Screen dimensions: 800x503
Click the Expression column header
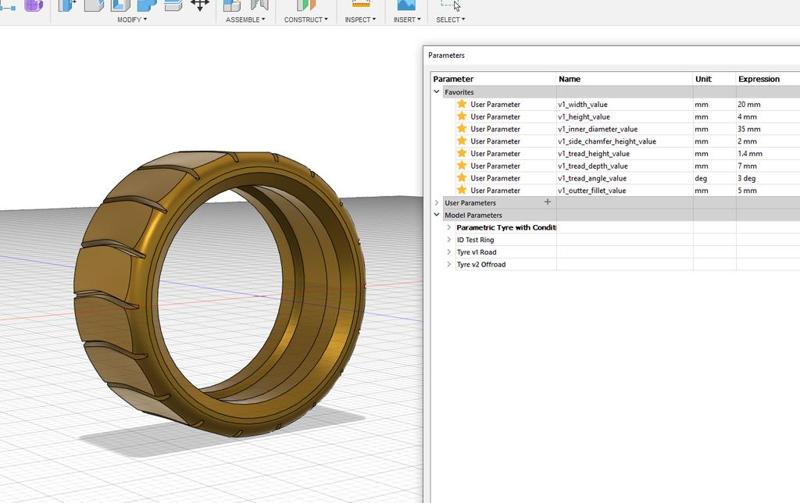point(759,79)
